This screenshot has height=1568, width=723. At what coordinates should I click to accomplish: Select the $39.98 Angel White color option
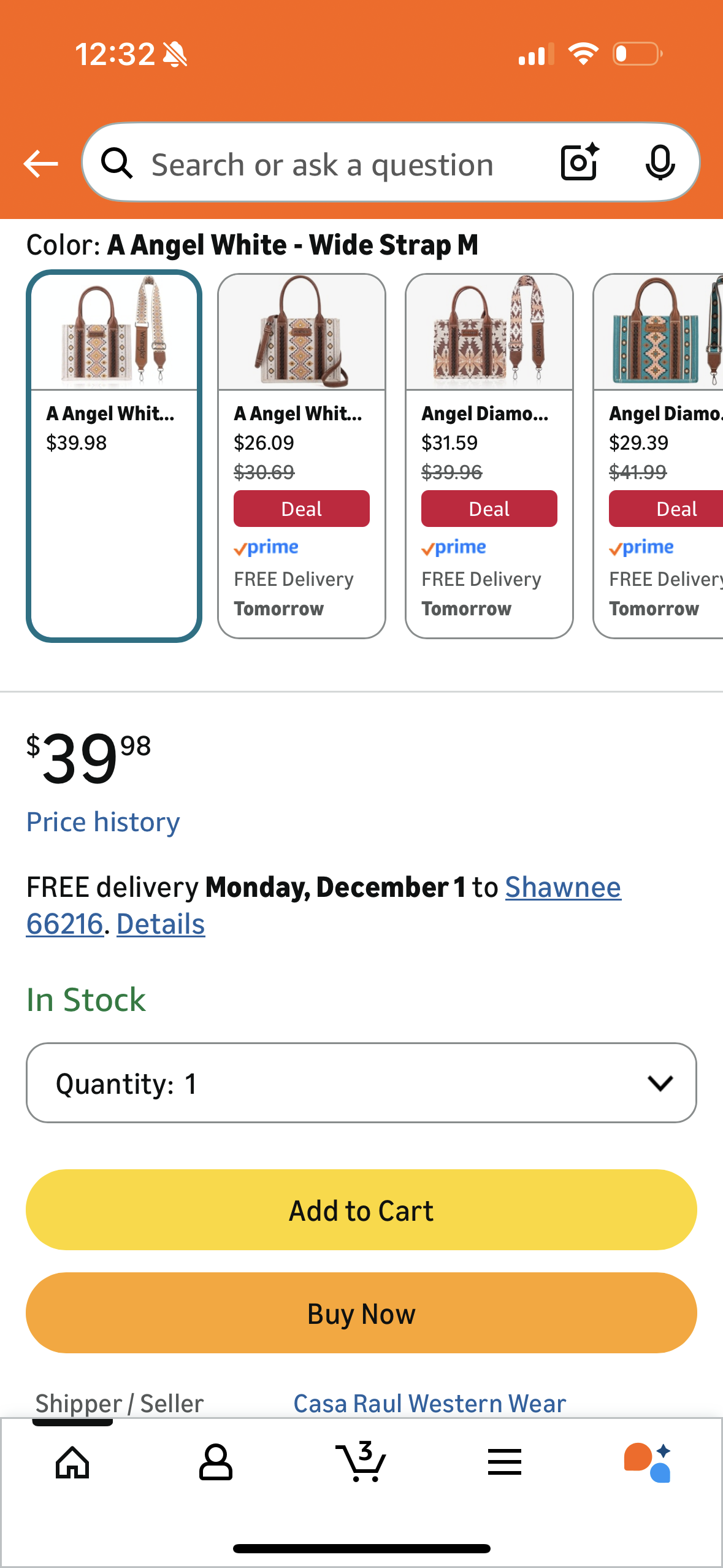click(114, 456)
